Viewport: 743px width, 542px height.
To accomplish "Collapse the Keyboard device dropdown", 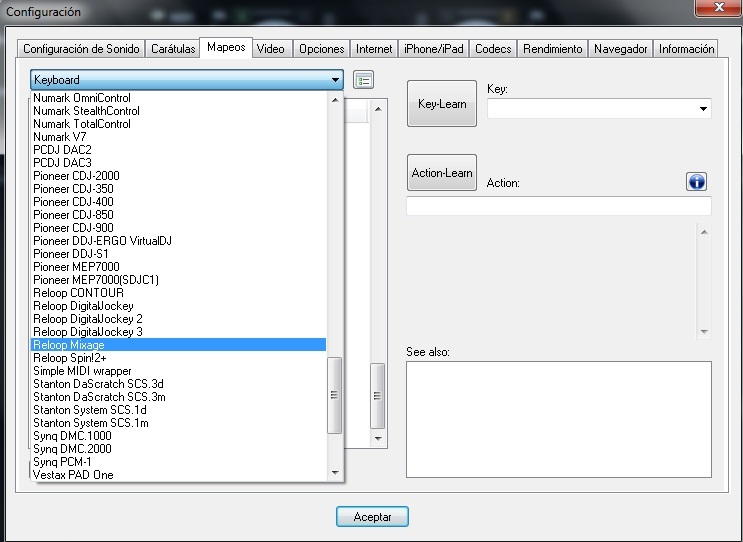I will (x=335, y=80).
